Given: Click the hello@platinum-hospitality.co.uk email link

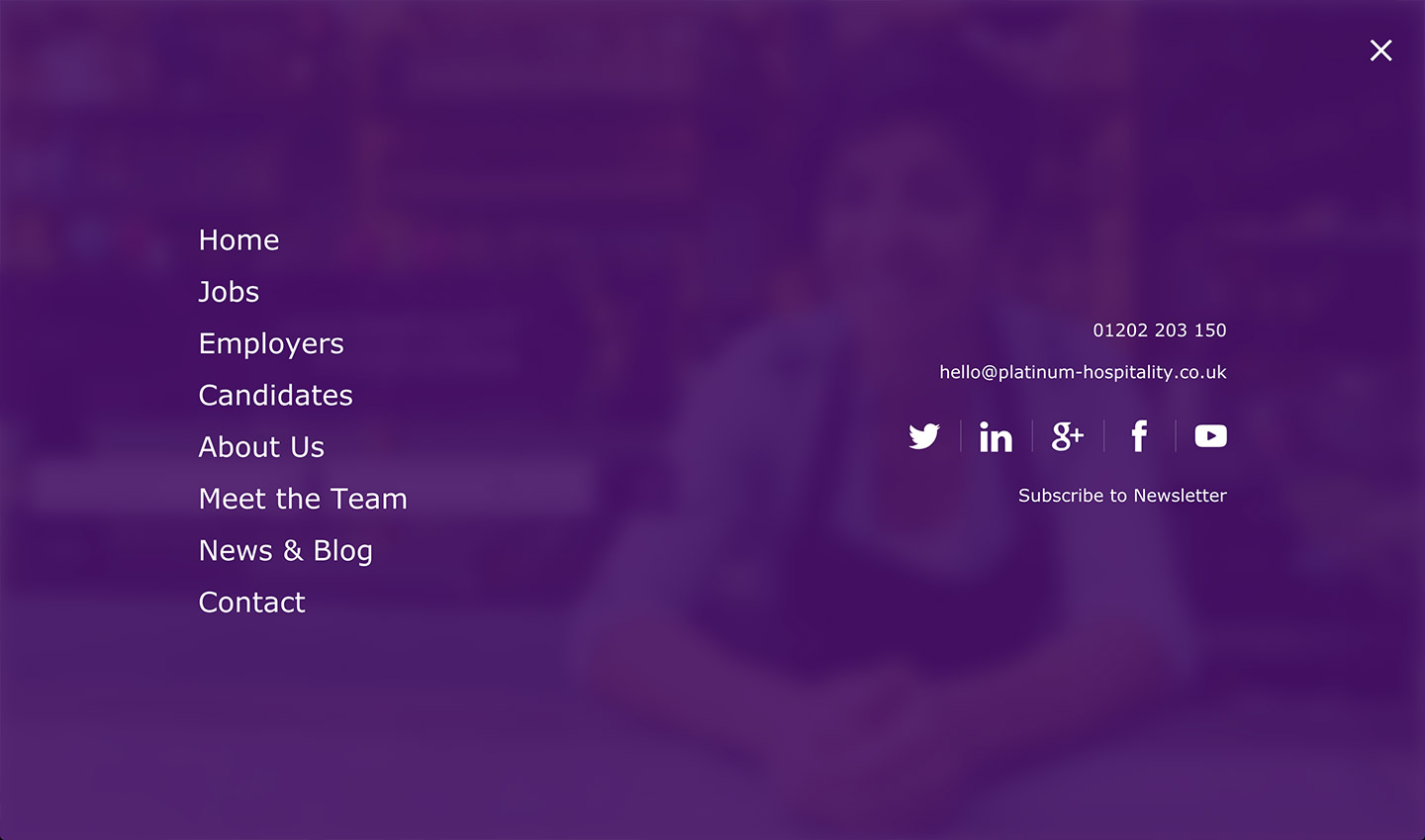Looking at the screenshot, I should (x=1083, y=373).
